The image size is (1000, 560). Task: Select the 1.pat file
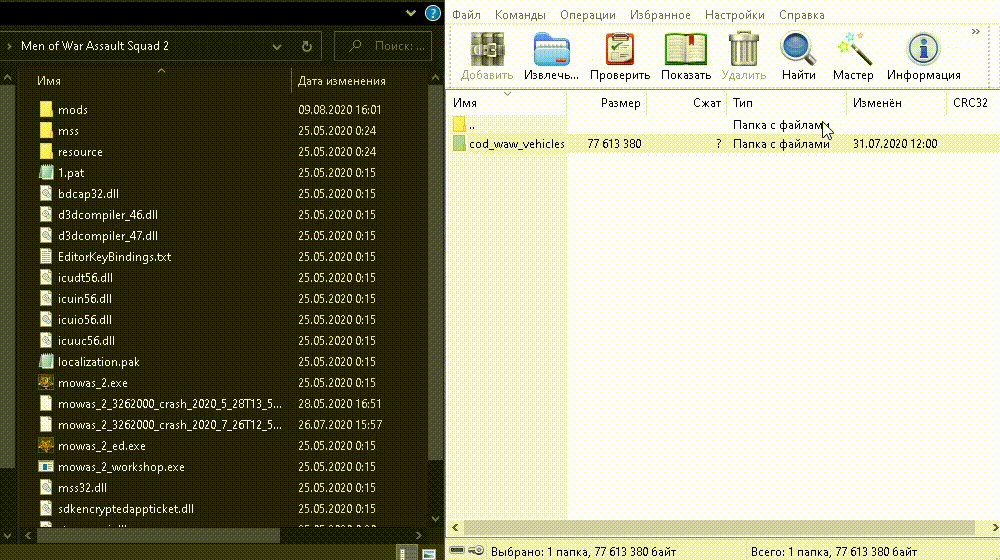tap(71, 173)
